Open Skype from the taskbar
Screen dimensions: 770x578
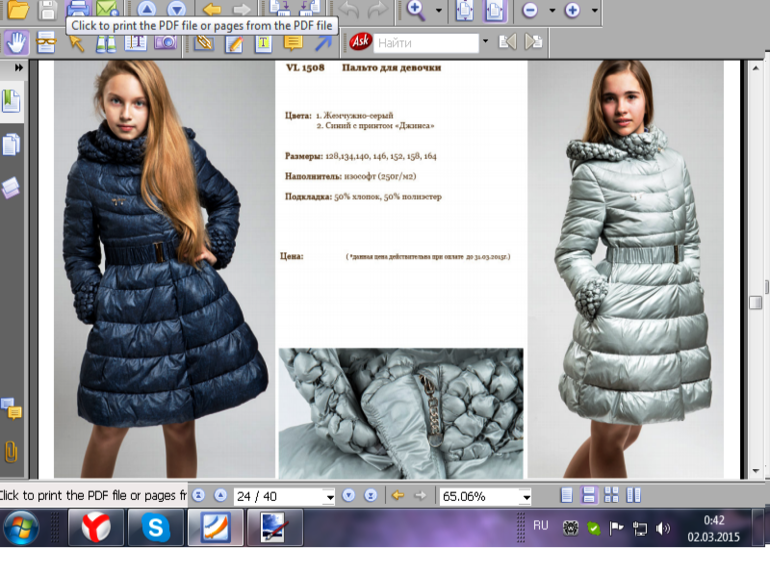click(x=156, y=527)
